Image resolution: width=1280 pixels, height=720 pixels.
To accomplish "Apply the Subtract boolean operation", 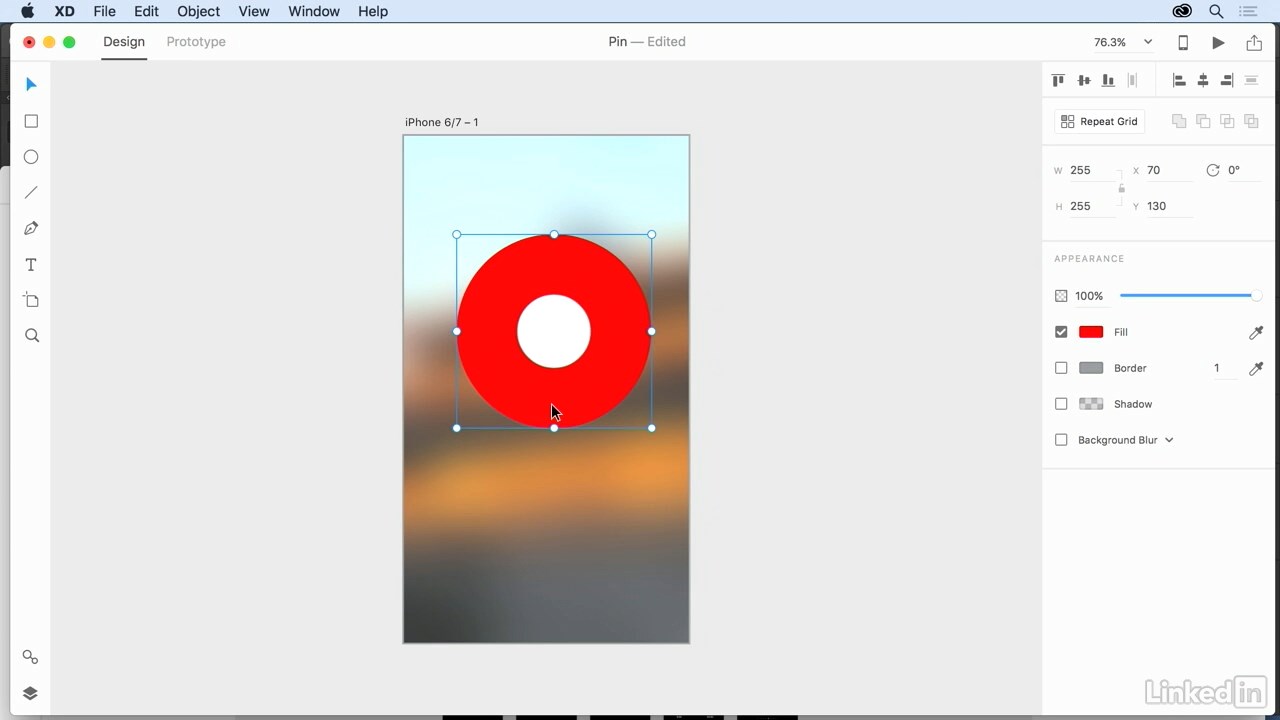I will click(x=1203, y=121).
